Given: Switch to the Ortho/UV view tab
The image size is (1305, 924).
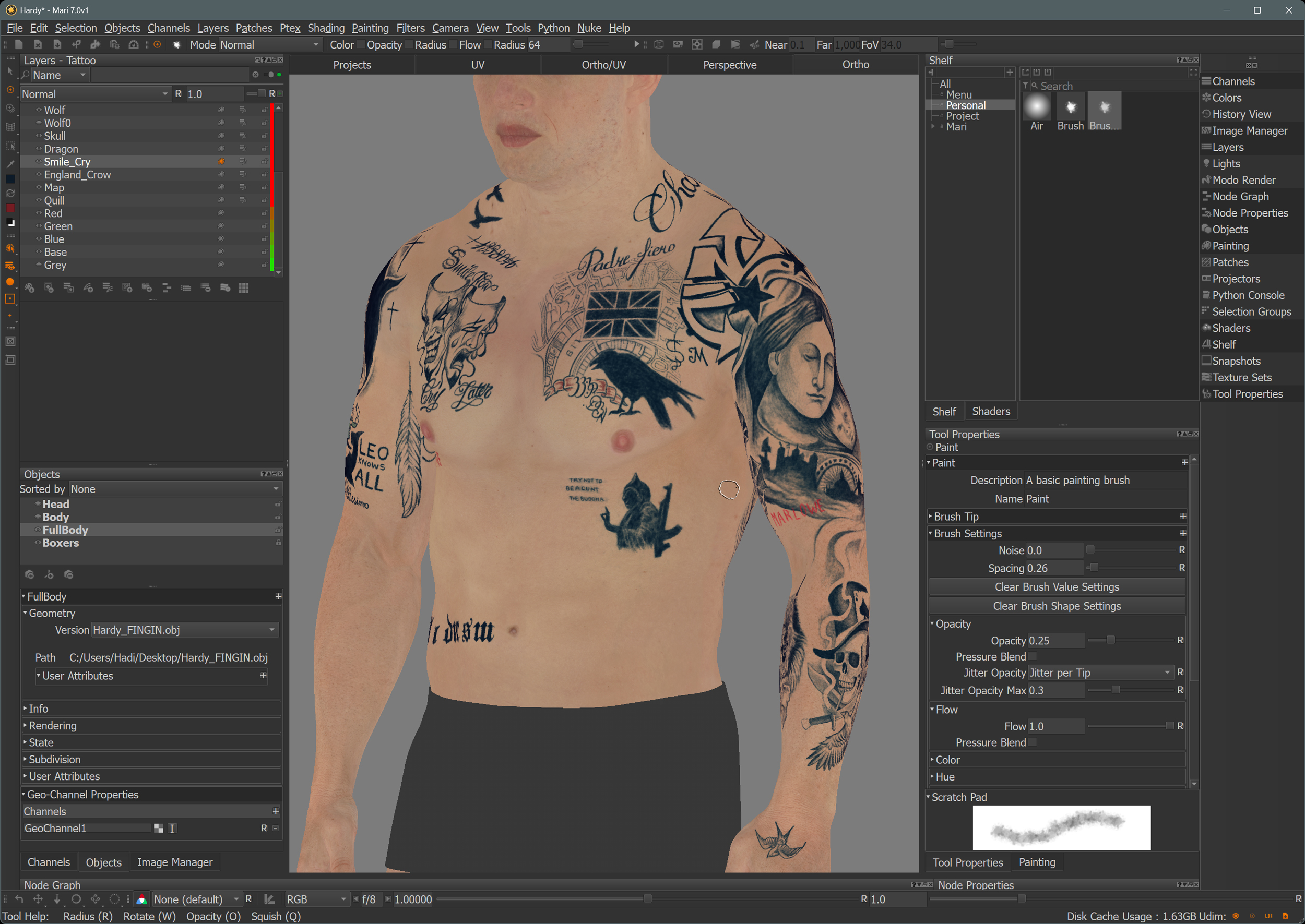Looking at the screenshot, I should (603, 65).
